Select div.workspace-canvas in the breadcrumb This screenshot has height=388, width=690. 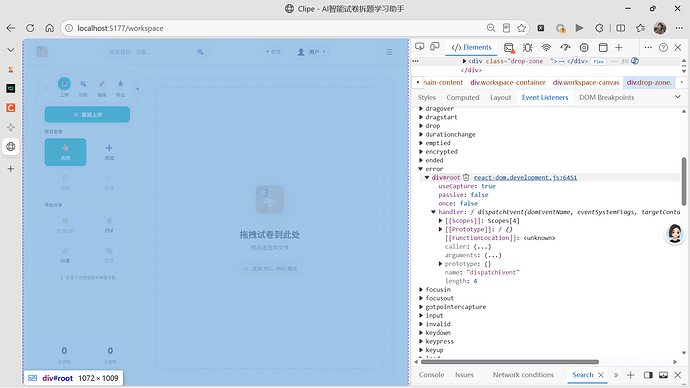coord(586,82)
